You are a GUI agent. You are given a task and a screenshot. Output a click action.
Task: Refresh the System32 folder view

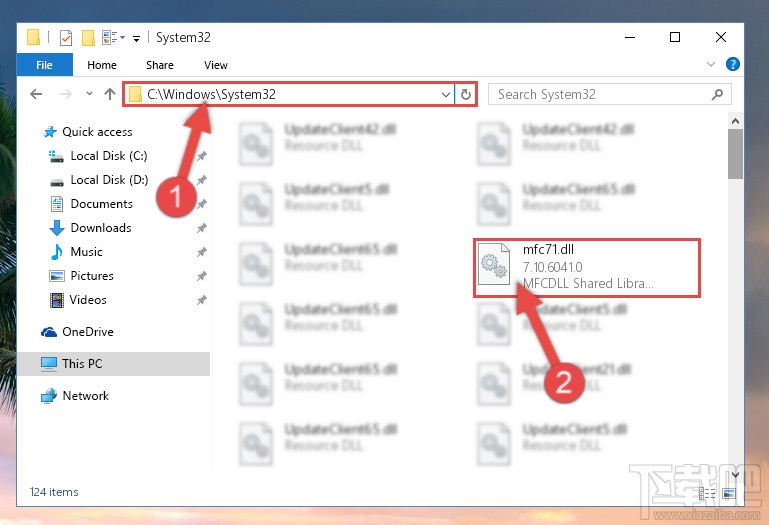tap(465, 94)
